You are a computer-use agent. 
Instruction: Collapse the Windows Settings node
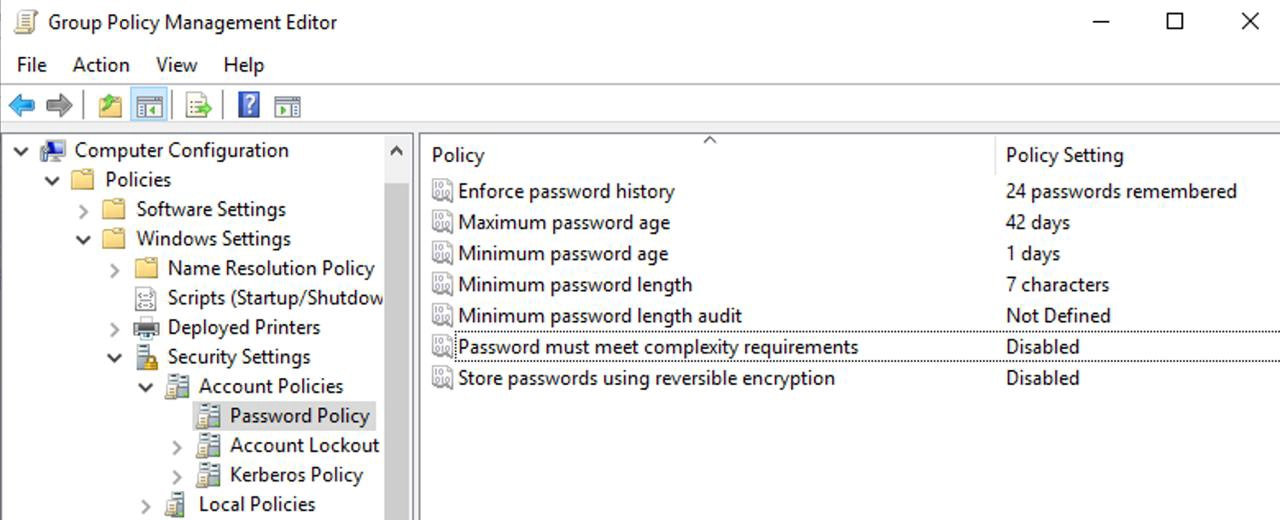coord(83,240)
